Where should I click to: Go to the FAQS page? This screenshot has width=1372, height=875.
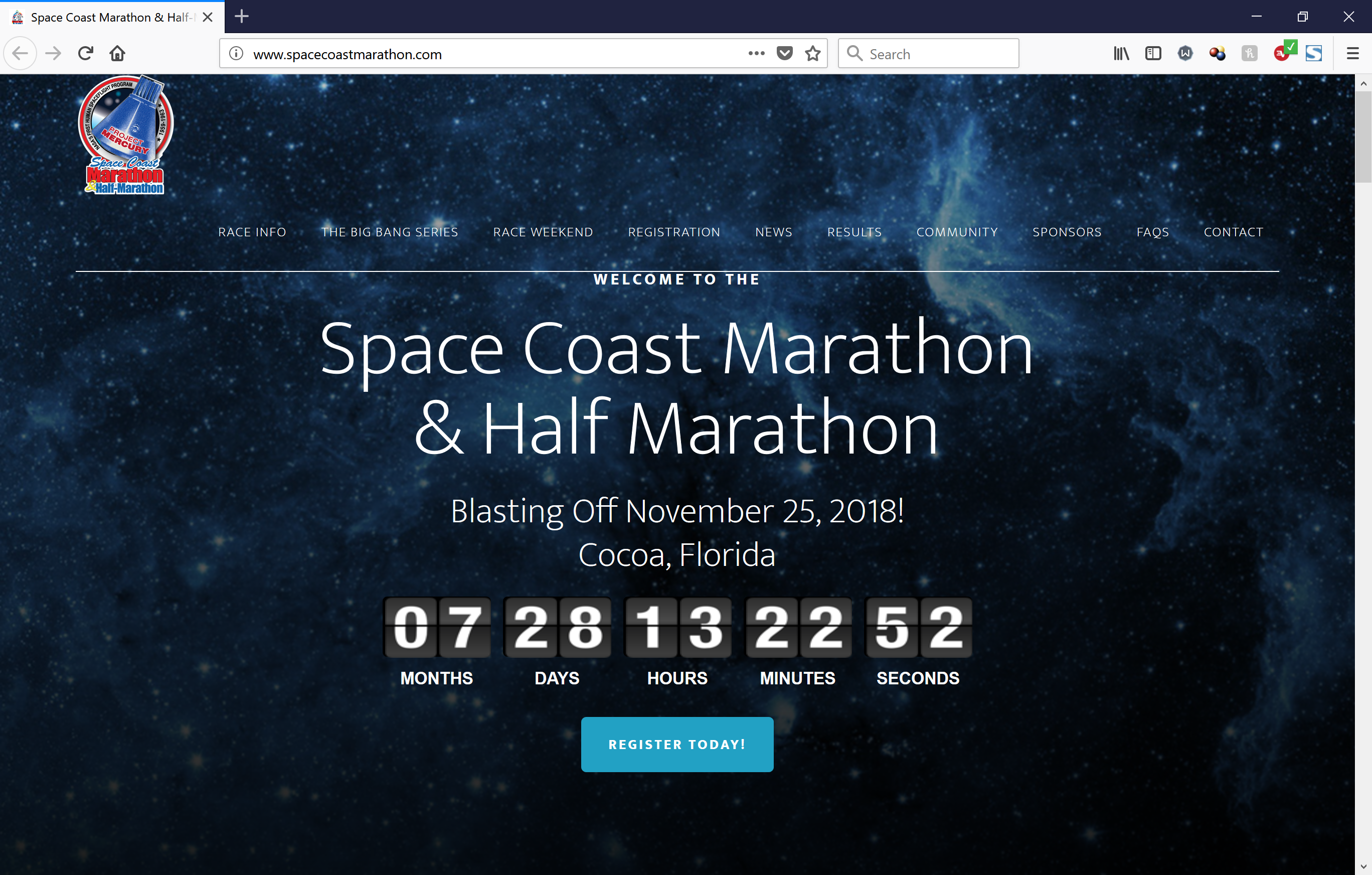click(1153, 232)
